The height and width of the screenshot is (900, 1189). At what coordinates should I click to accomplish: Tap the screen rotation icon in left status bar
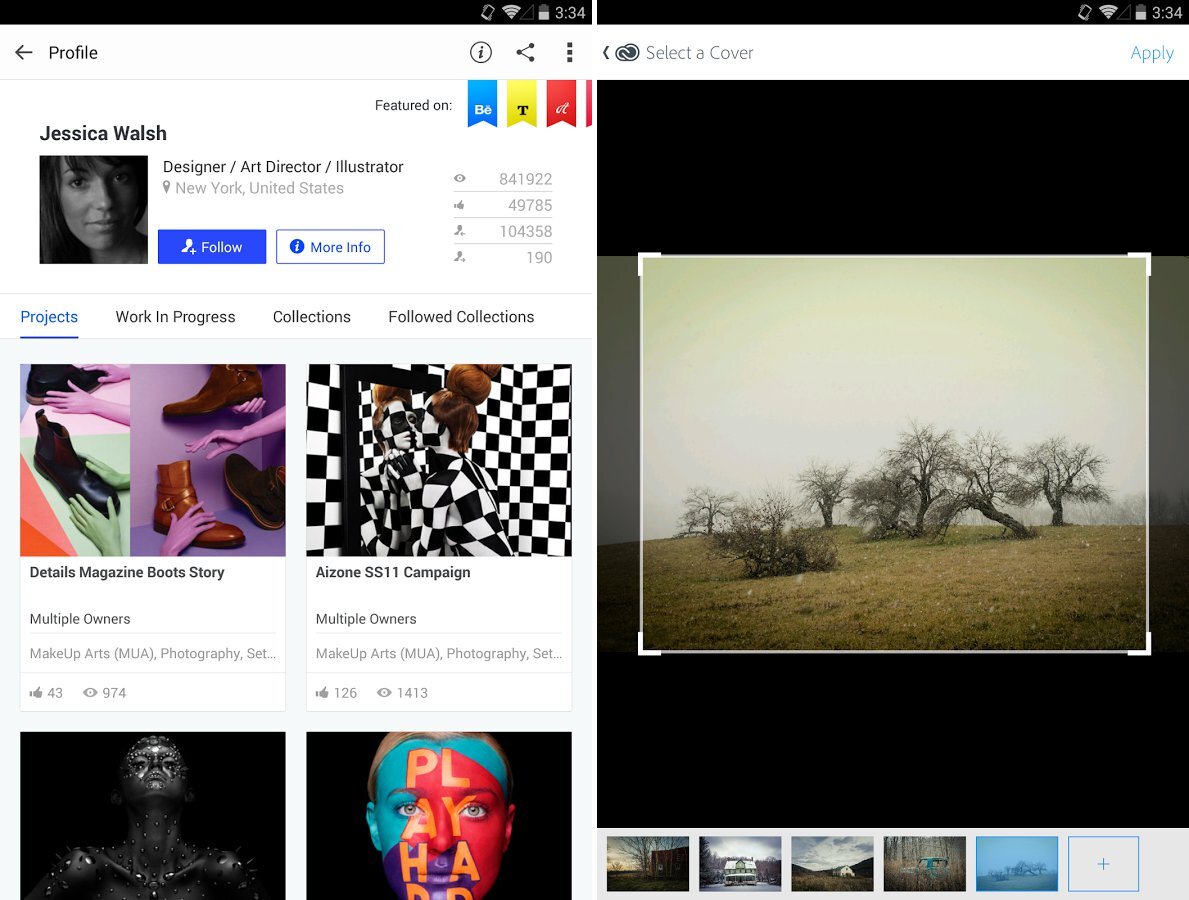coord(488,12)
